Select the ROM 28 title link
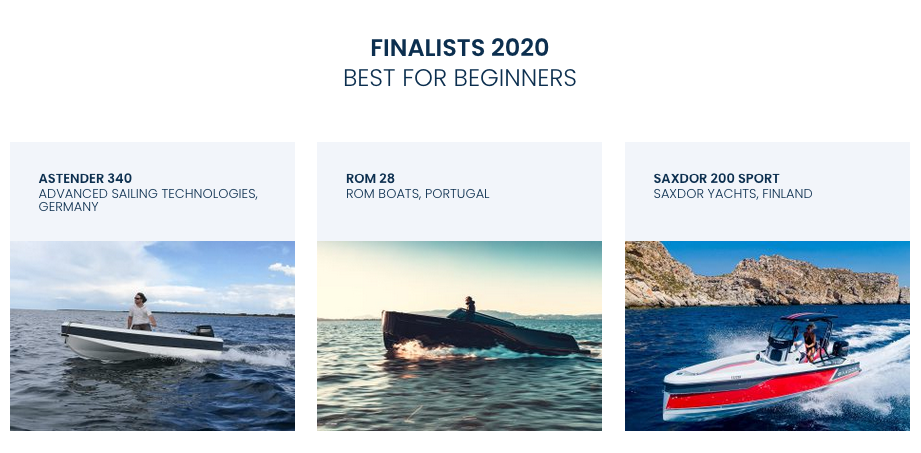The width and height of the screenshot is (921, 453). pos(370,179)
